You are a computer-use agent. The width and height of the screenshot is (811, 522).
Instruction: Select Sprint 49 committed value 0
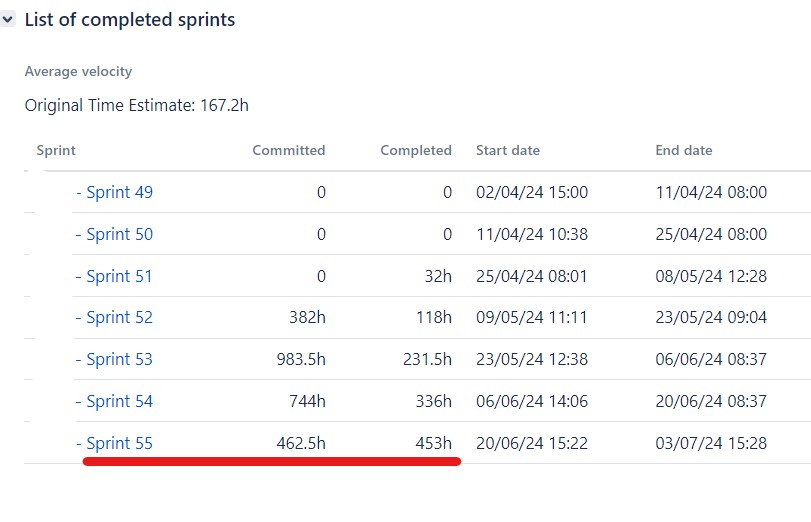point(321,192)
